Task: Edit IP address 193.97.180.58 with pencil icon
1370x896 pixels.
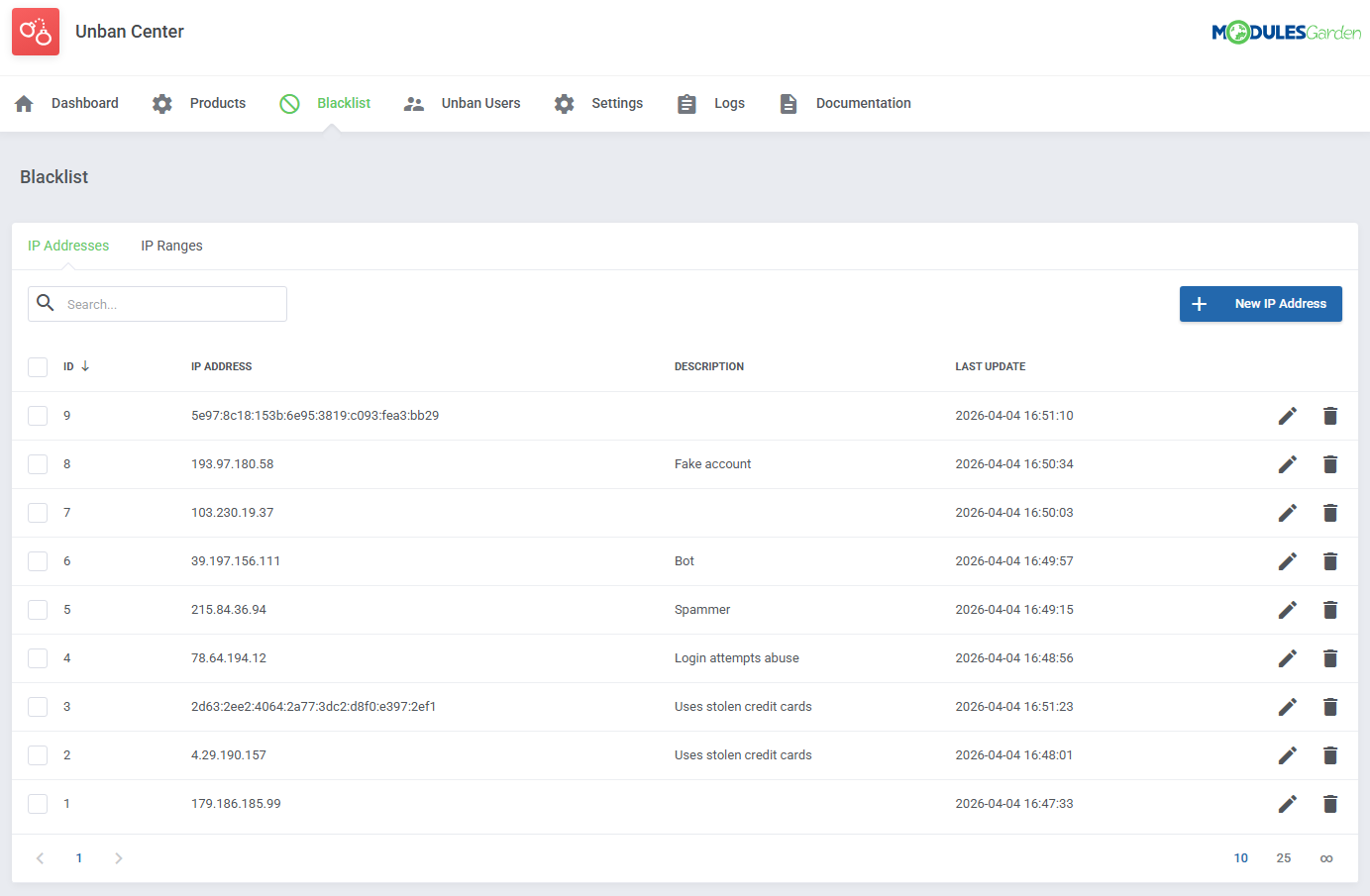Action: tap(1287, 463)
